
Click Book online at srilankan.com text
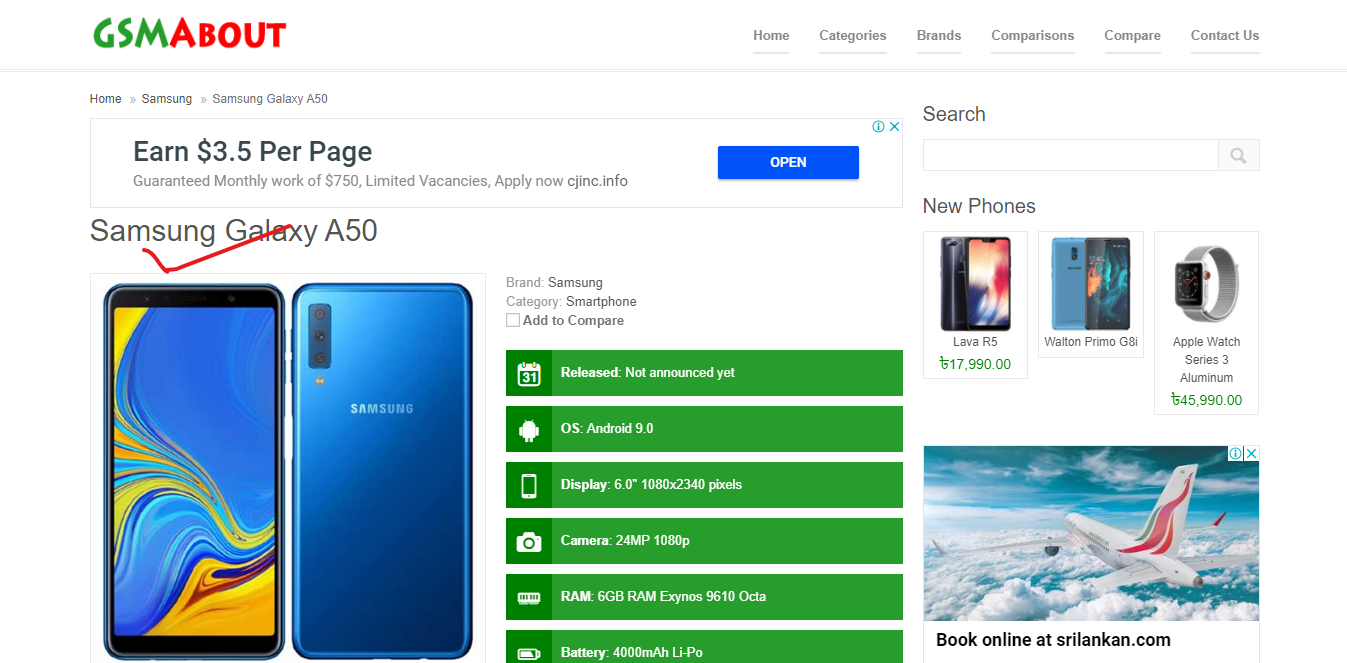tap(1053, 640)
